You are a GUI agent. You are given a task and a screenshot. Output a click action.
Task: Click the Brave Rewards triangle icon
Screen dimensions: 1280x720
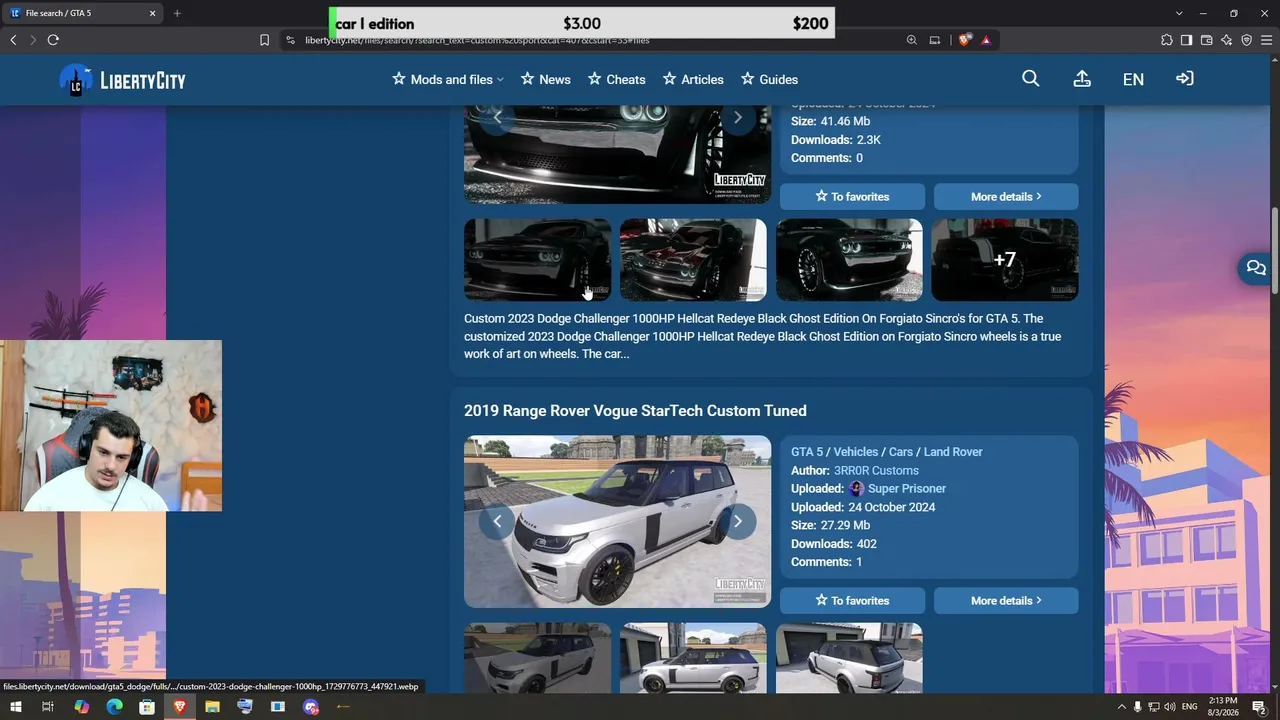[986, 40]
